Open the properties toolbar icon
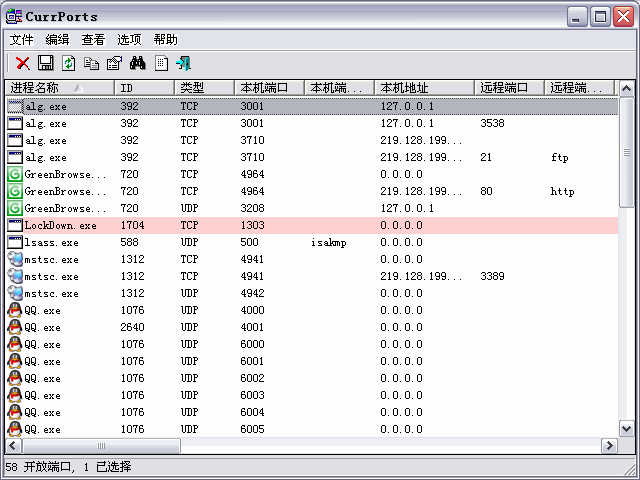Screen dimensions: 640x480 (114, 63)
